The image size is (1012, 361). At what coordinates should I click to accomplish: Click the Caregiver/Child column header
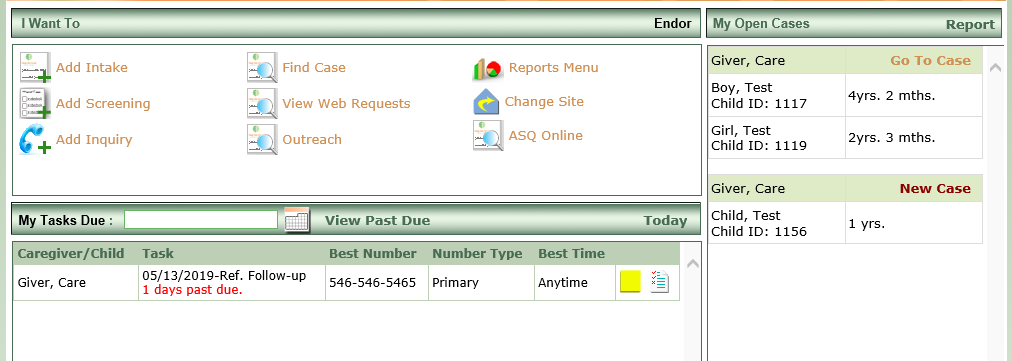pyautogui.click(x=71, y=254)
